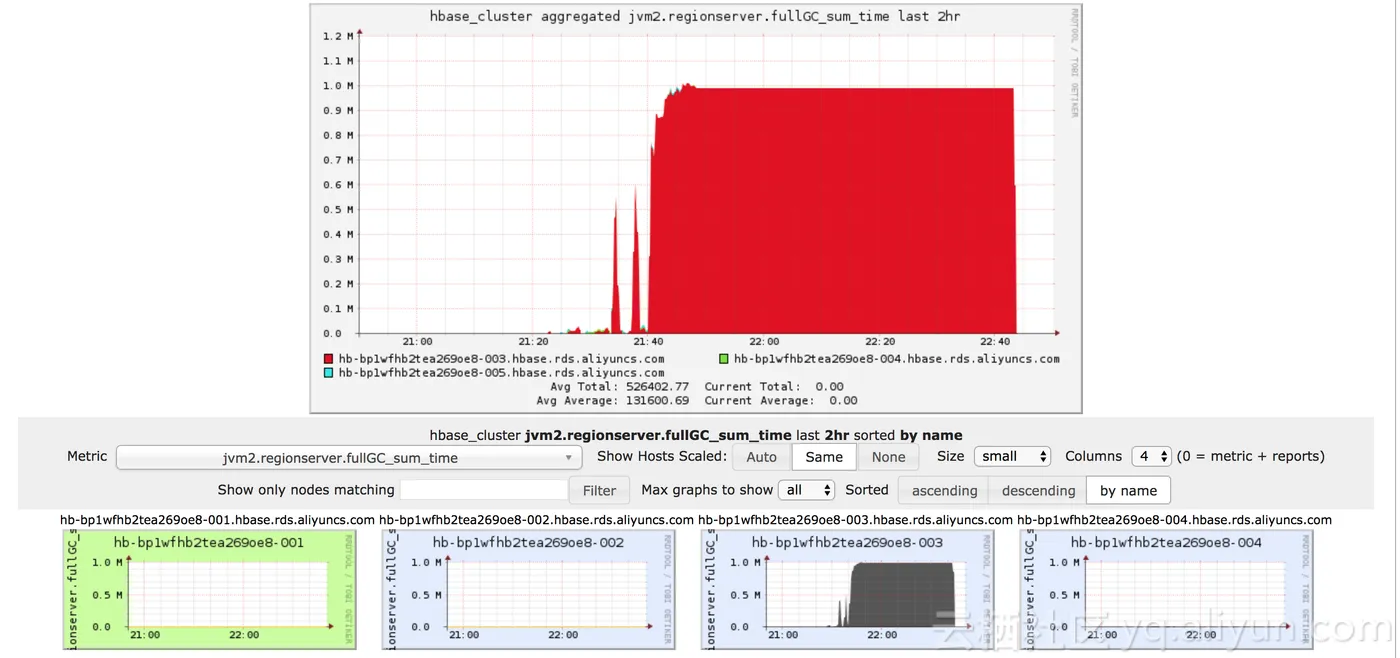Click the Avg Total 526402.77 value
Image resolution: width=1400 pixels, height=658 pixels.
coord(658,386)
